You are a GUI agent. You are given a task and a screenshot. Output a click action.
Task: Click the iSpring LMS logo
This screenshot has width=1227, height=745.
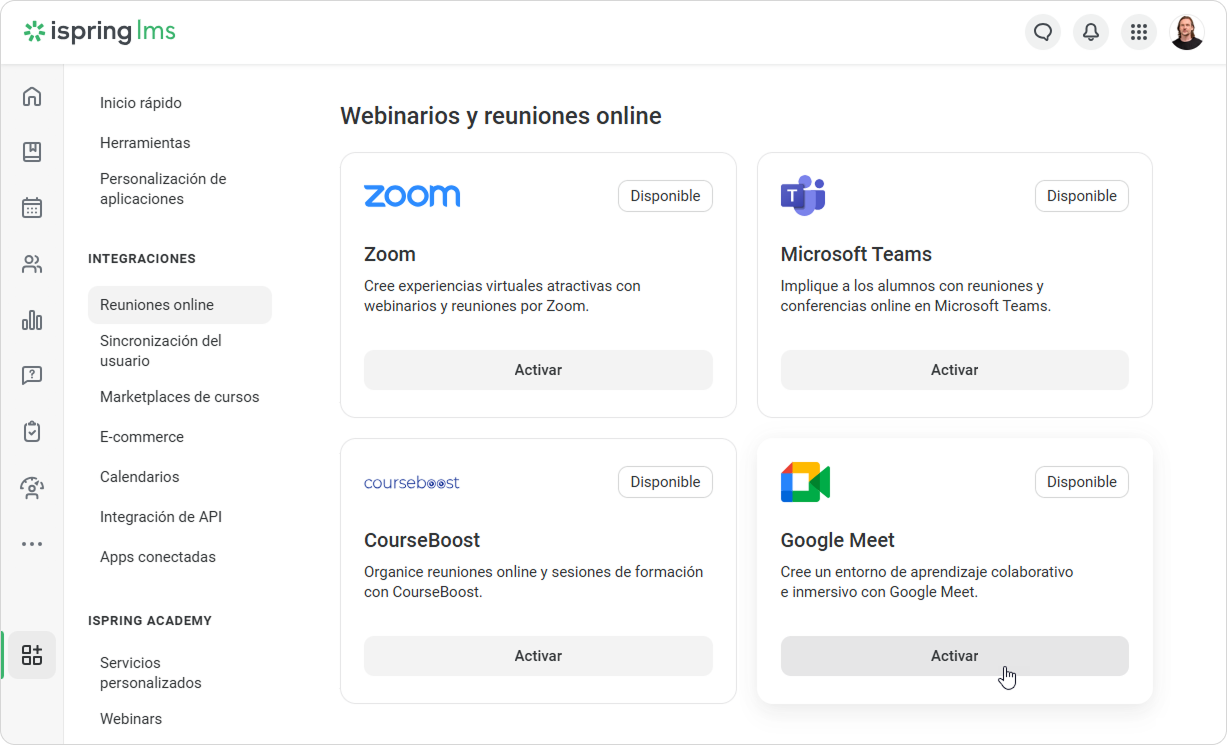[x=100, y=32]
